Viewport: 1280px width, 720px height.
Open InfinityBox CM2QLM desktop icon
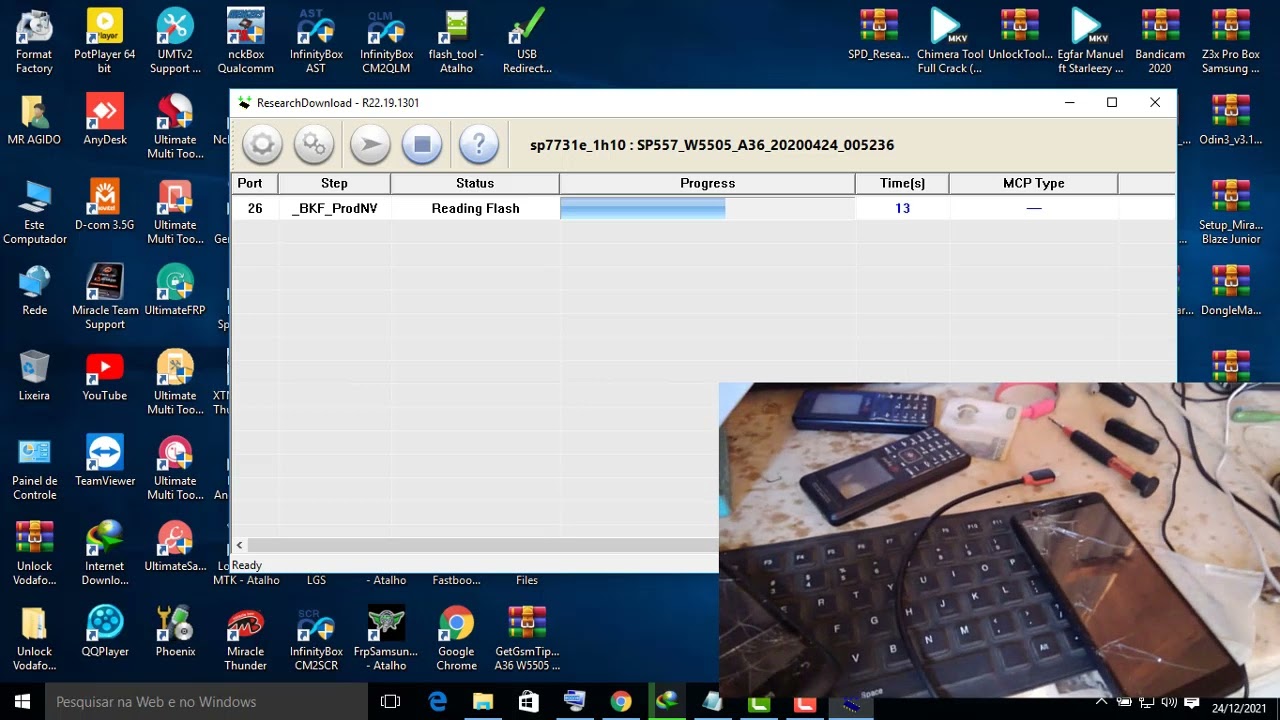(x=386, y=41)
